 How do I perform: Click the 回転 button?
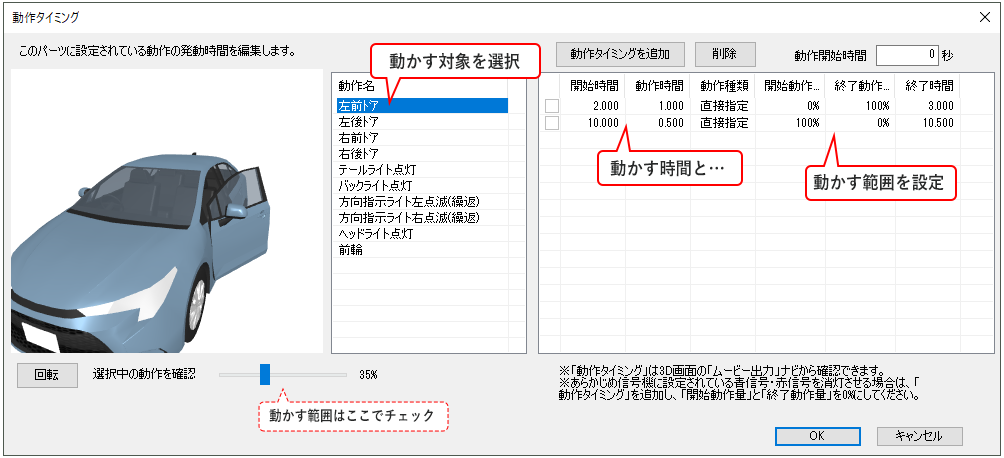(x=47, y=374)
